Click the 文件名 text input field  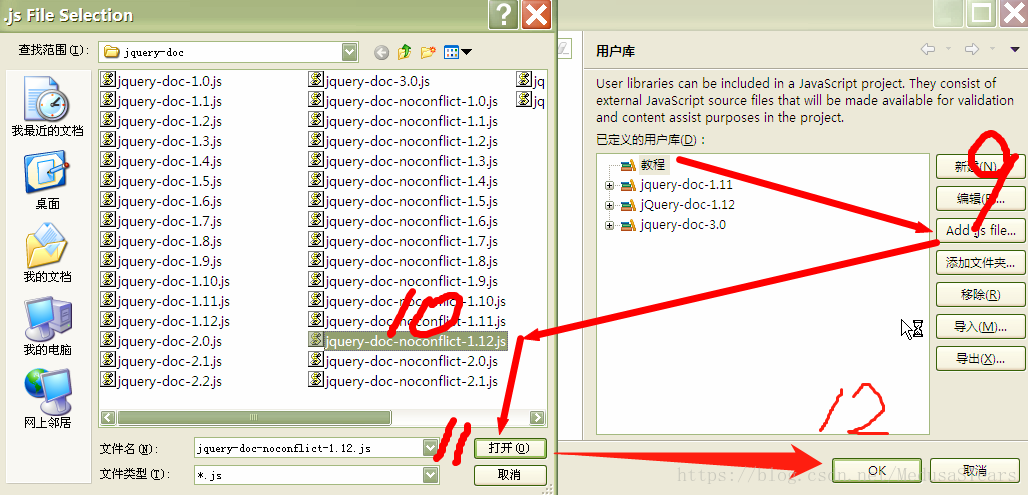pos(309,448)
